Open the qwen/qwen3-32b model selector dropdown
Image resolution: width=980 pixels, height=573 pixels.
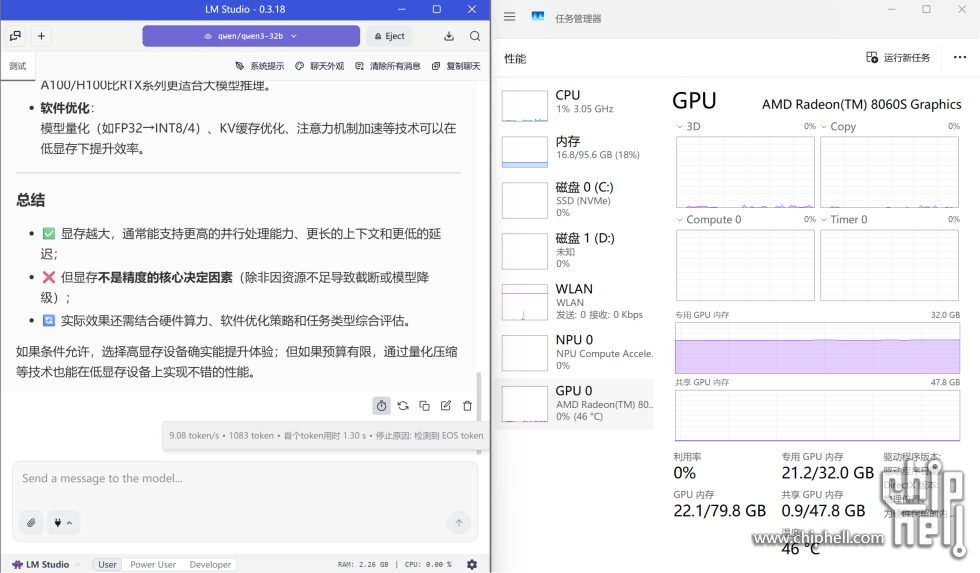tap(251, 36)
